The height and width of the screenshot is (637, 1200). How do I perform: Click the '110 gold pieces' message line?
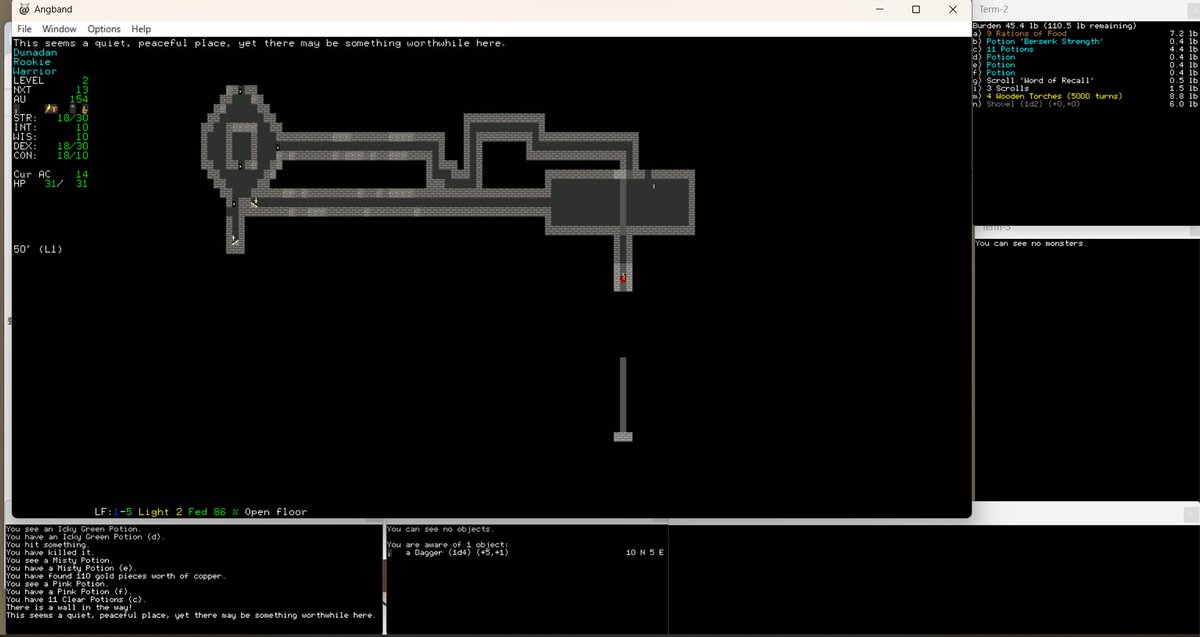coord(115,576)
